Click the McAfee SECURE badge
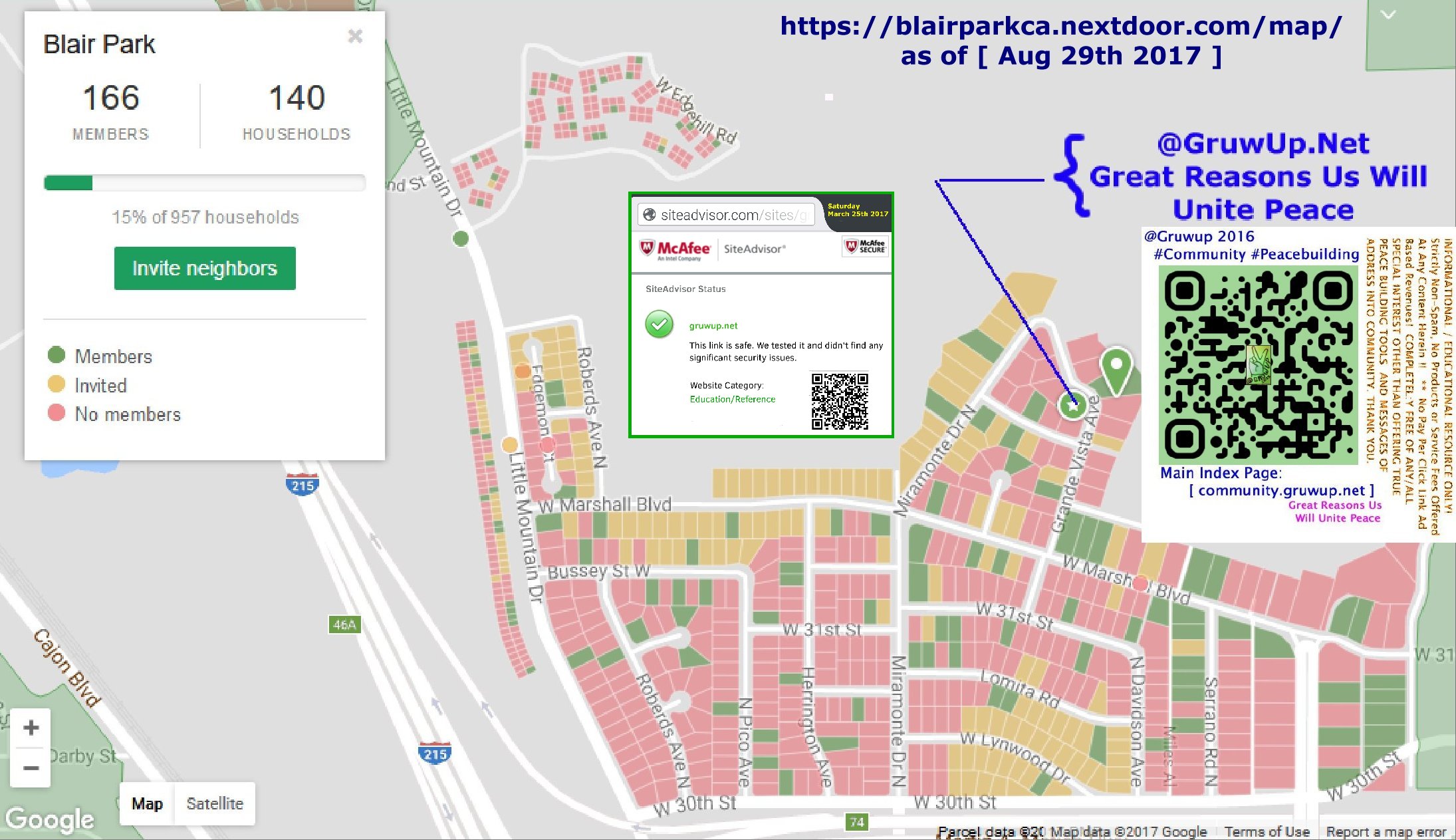The width and height of the screenshot is (1456, 840). pos(865,246)
